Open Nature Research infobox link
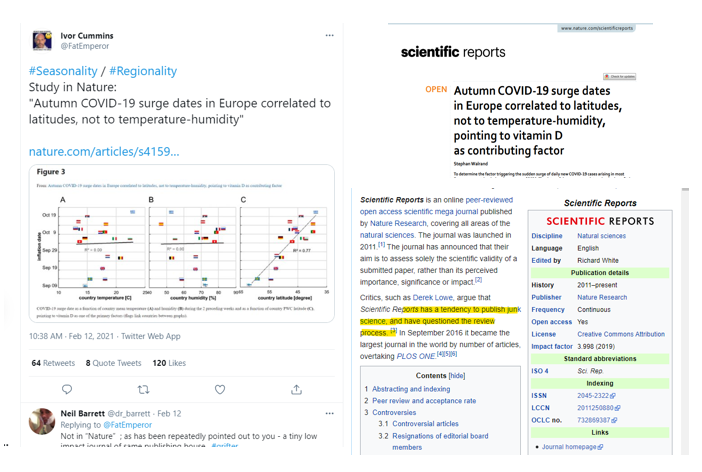The height and width of the screenshot is (472, 702). click(602, 297)
